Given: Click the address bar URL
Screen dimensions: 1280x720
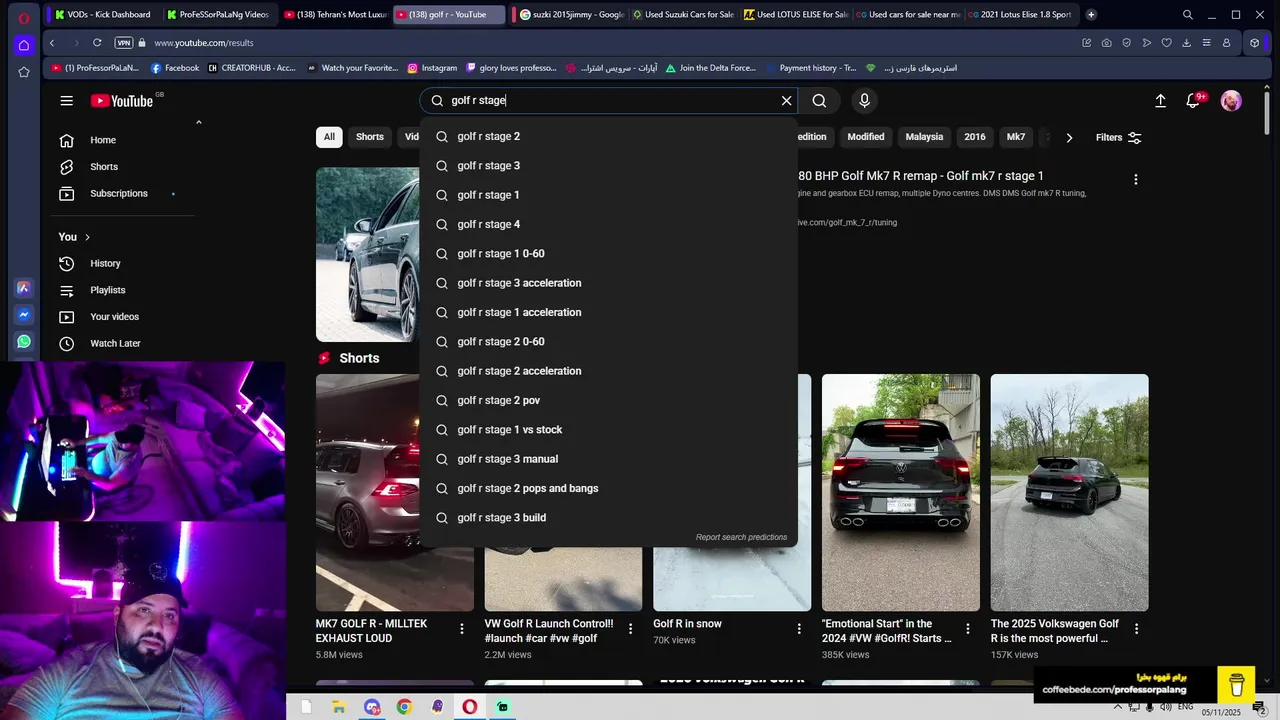Looking at the screenshot, I should click(204, 43).
